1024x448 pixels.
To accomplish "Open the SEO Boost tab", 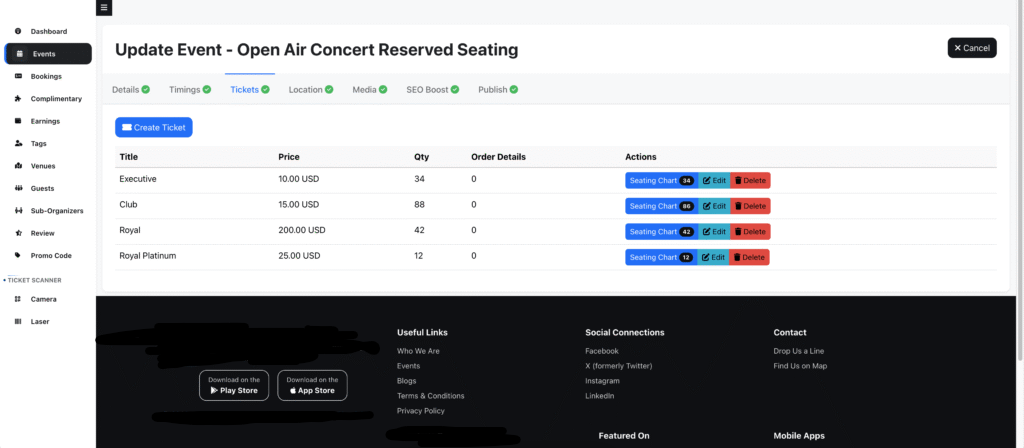I will coord(432,90).
